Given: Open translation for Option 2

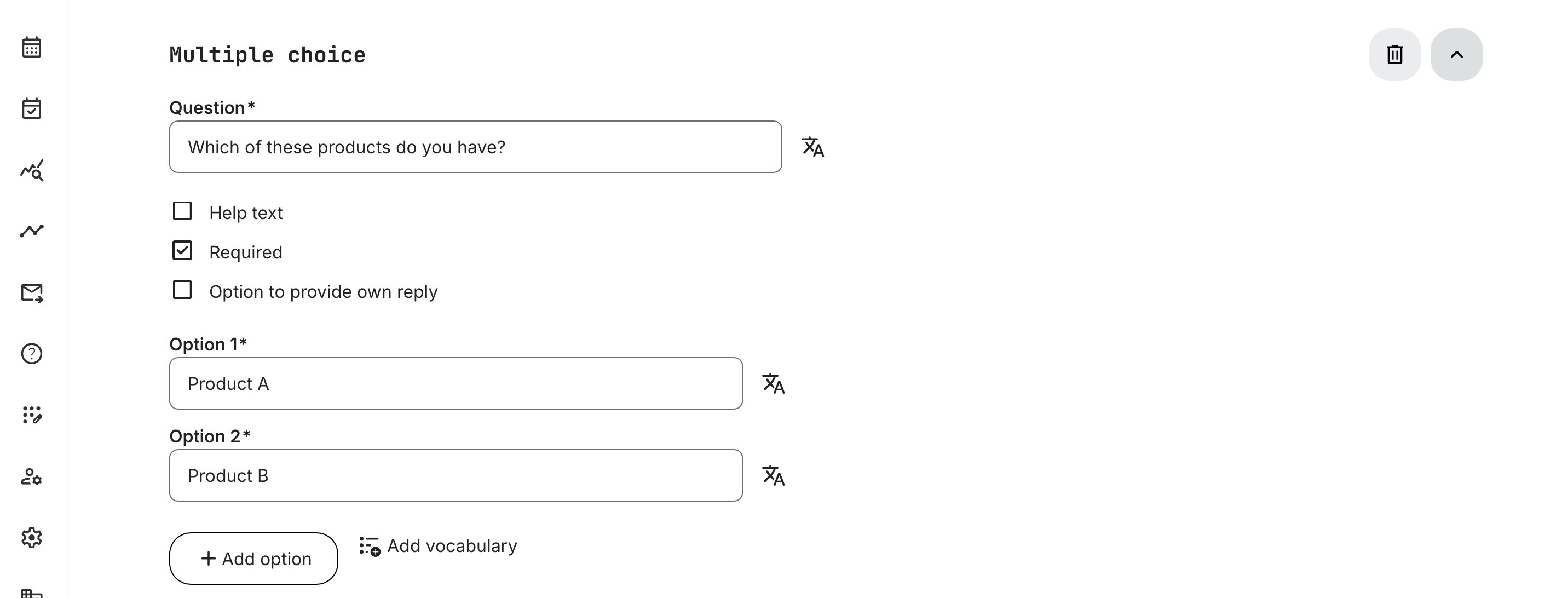Looking at the screenshot, I should 773,475.
